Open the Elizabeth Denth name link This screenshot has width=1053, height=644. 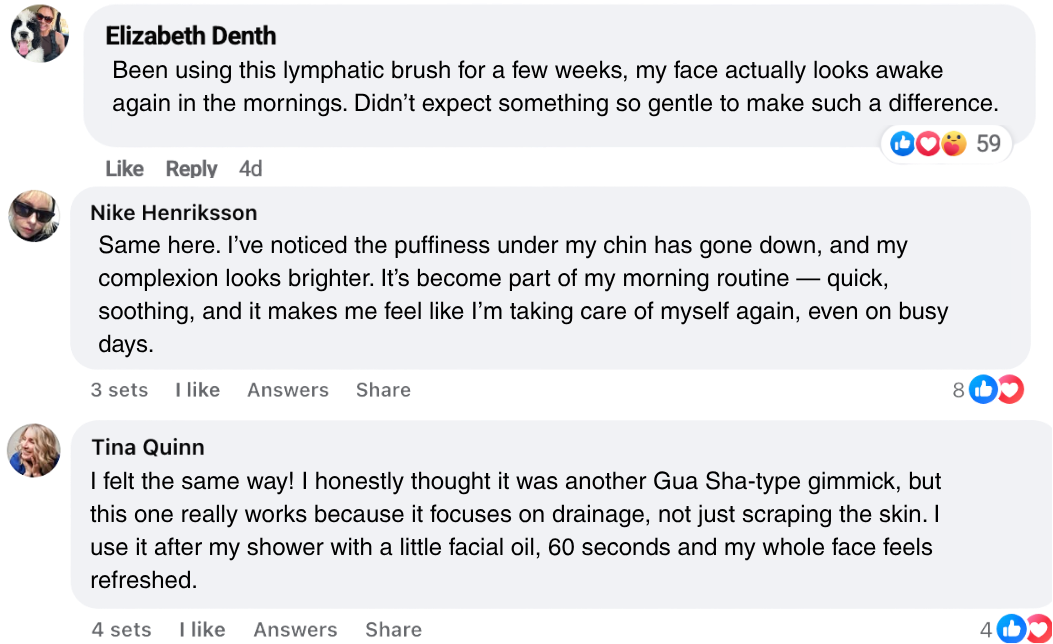tap(190, 37)
